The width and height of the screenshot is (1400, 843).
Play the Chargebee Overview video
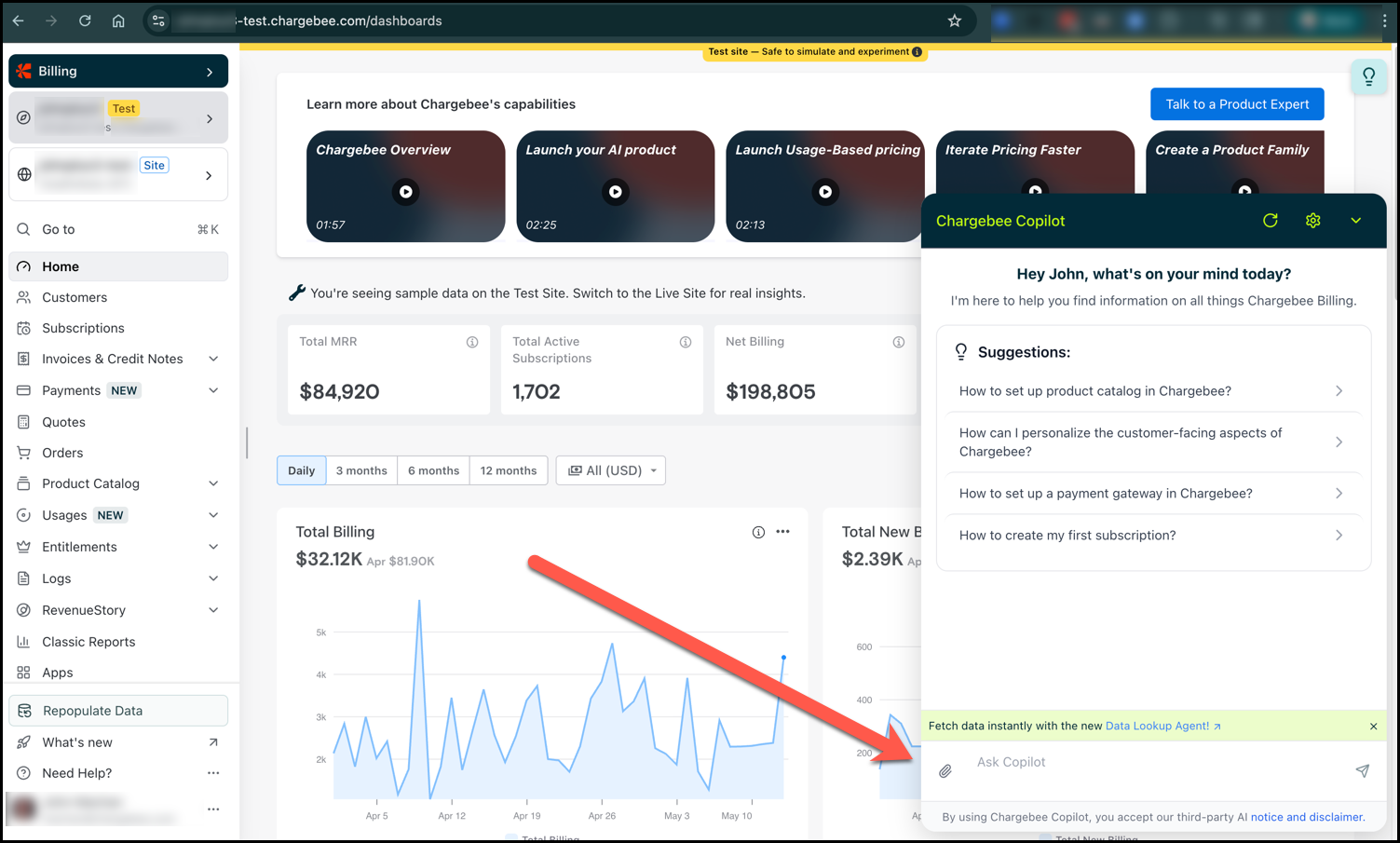(406, 192)
